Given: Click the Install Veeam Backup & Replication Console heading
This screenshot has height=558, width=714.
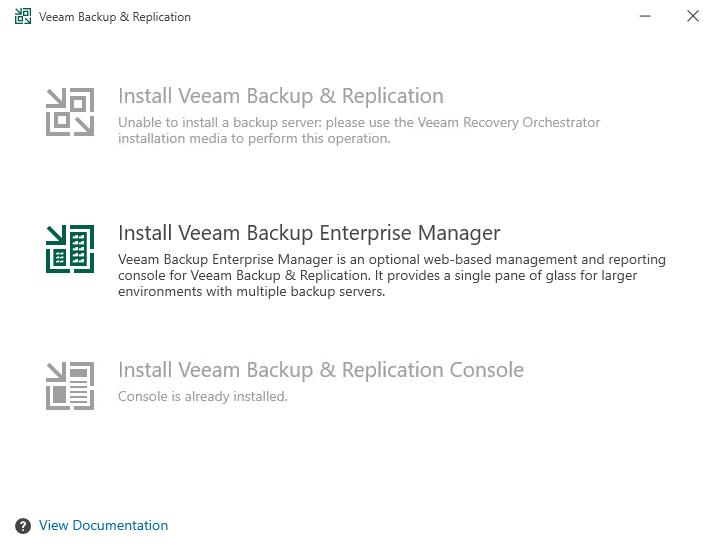Looking at the screenshot, I should [x=320, y=371].
